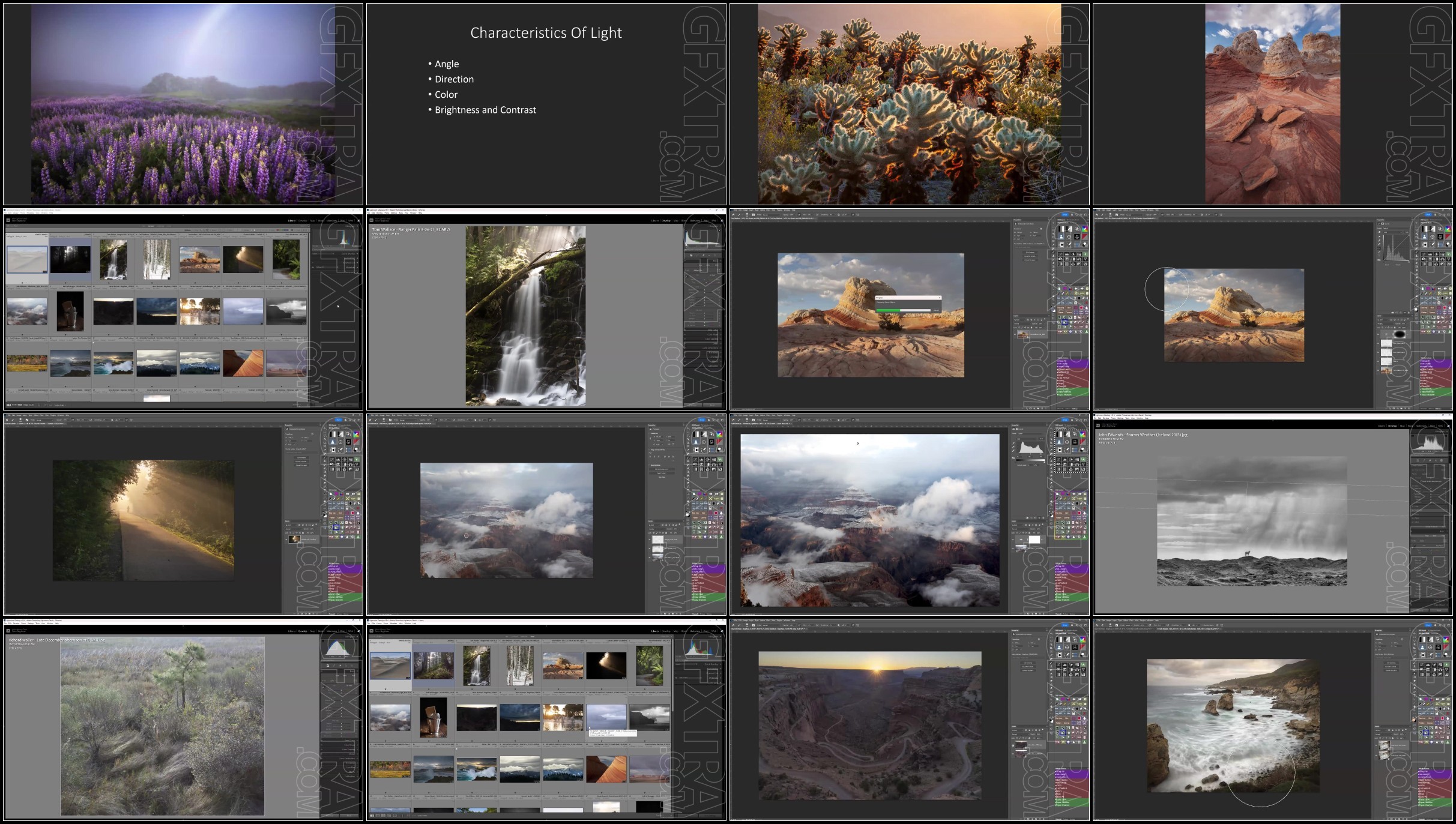Open the Slideshow module in lower Lightroom grid frame
The height and width of the screenshot is (824, 1456).
[695, 631]
